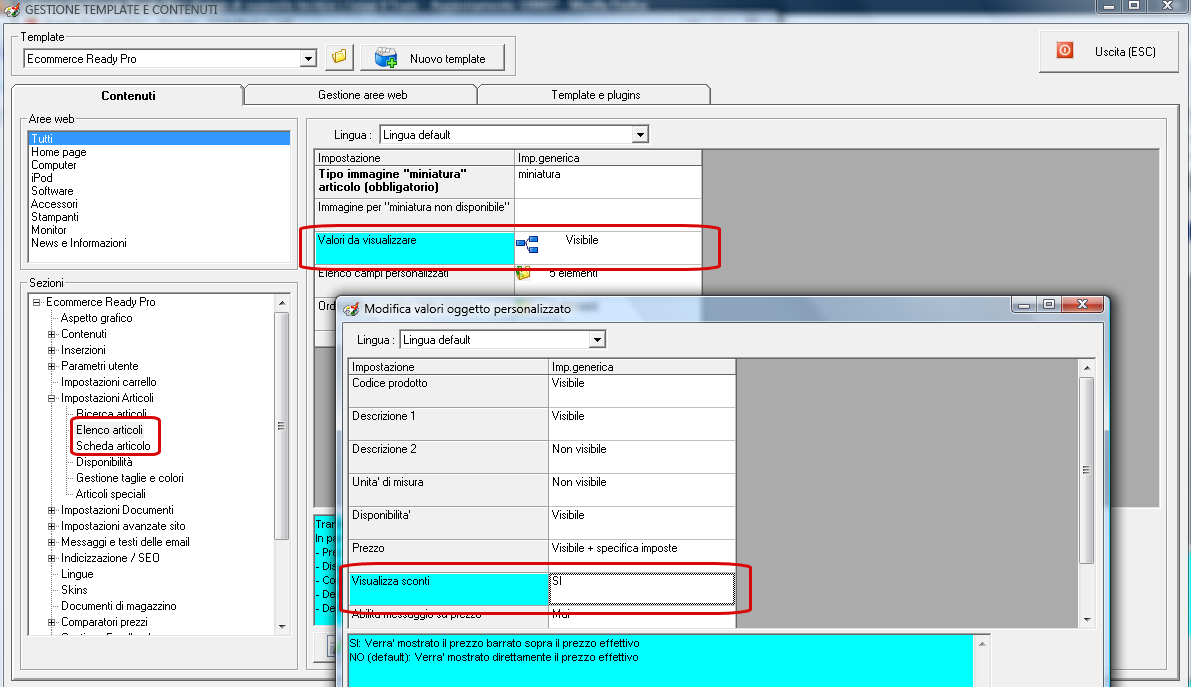Select Monitor in Aree web list
Image resolution: width=1191 pixels, height=687 pixels.
click(x=49, y=230)
